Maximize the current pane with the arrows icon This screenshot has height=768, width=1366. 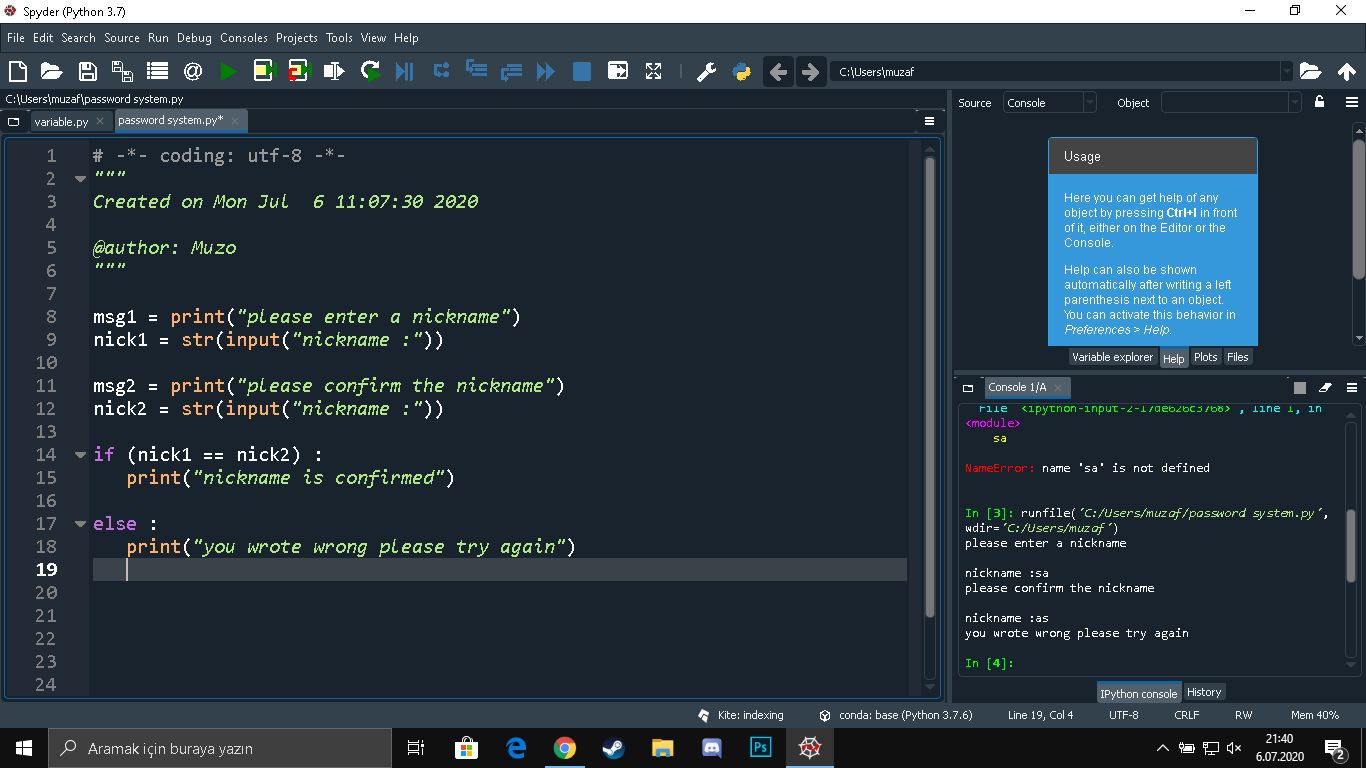coord(653,71)
